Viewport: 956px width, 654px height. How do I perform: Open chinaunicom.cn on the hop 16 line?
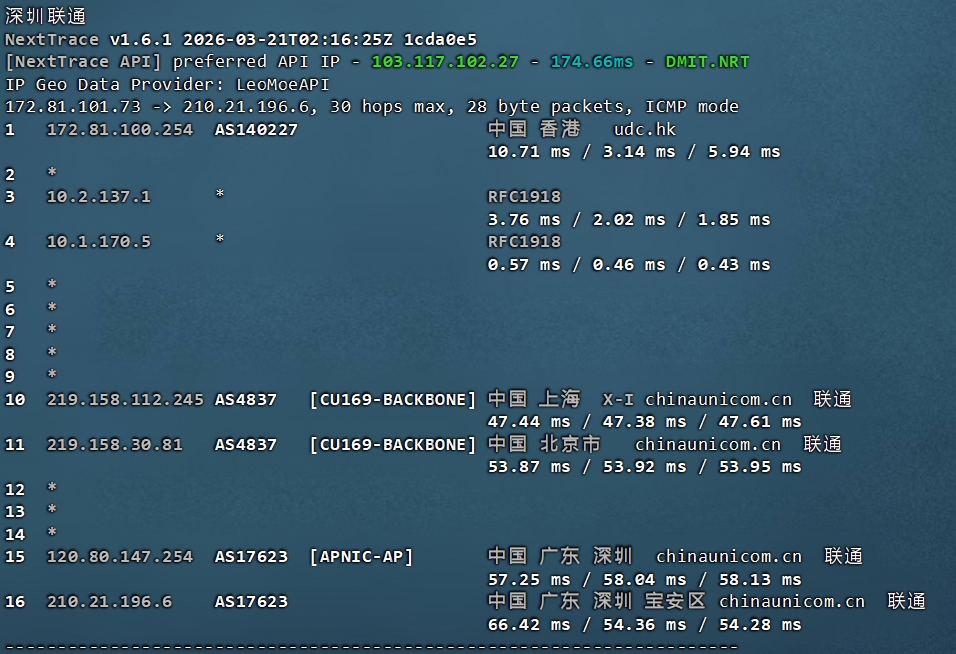[x=791, y=602]
